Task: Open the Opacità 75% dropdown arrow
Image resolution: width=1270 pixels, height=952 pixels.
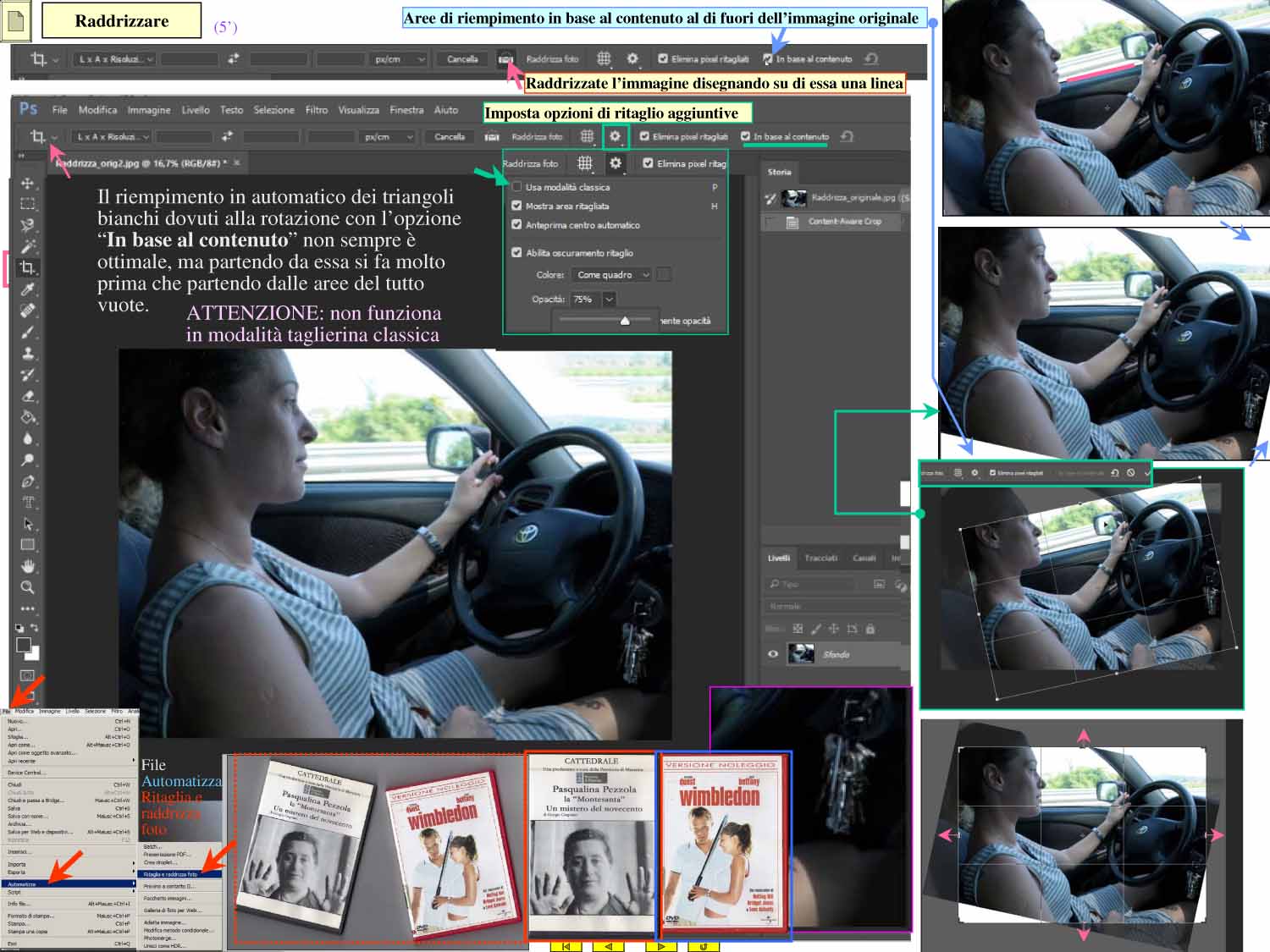Action: pyautogui.click(x=609, y=299)
